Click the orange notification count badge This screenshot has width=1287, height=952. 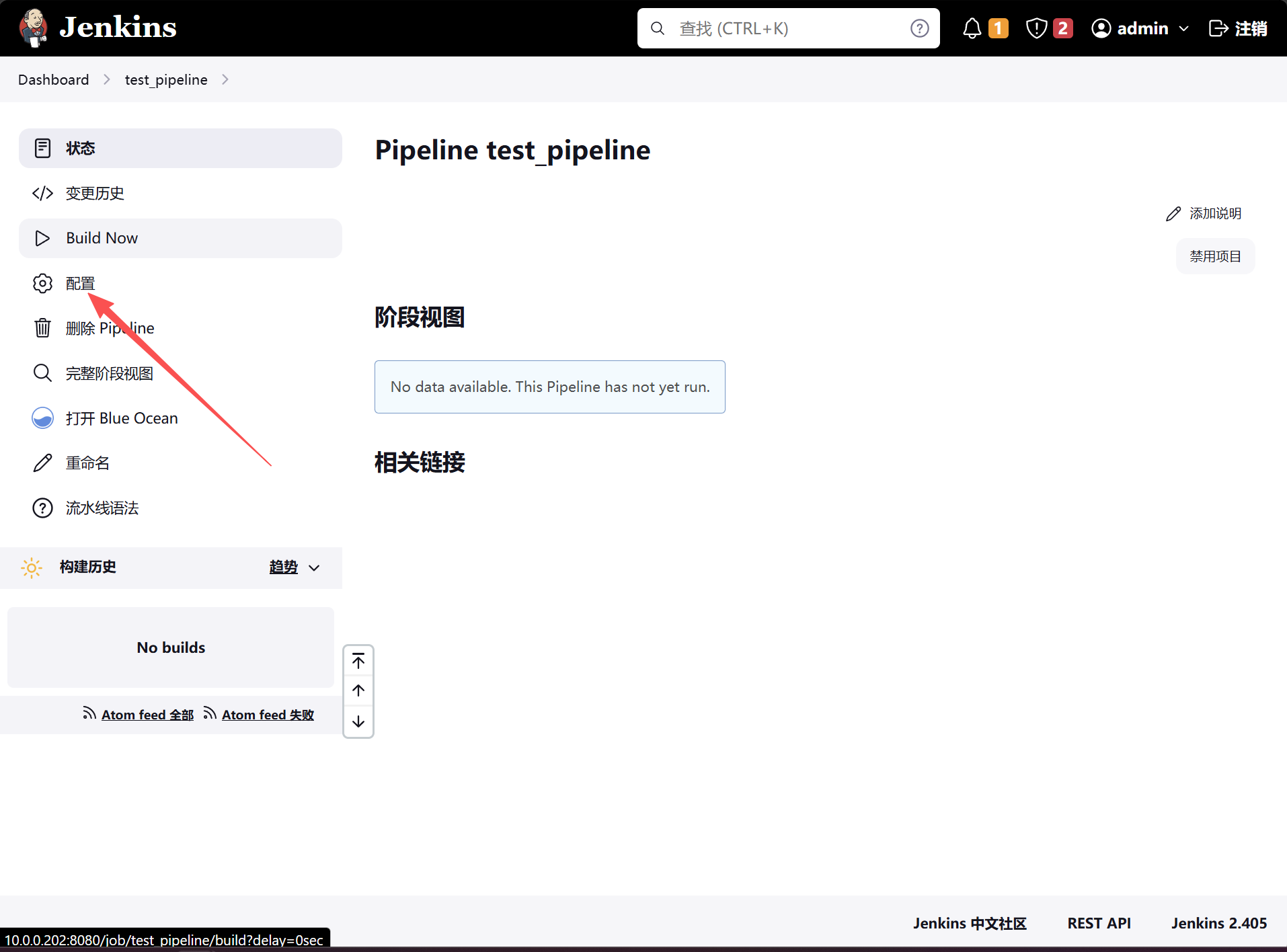pos(998,28)
